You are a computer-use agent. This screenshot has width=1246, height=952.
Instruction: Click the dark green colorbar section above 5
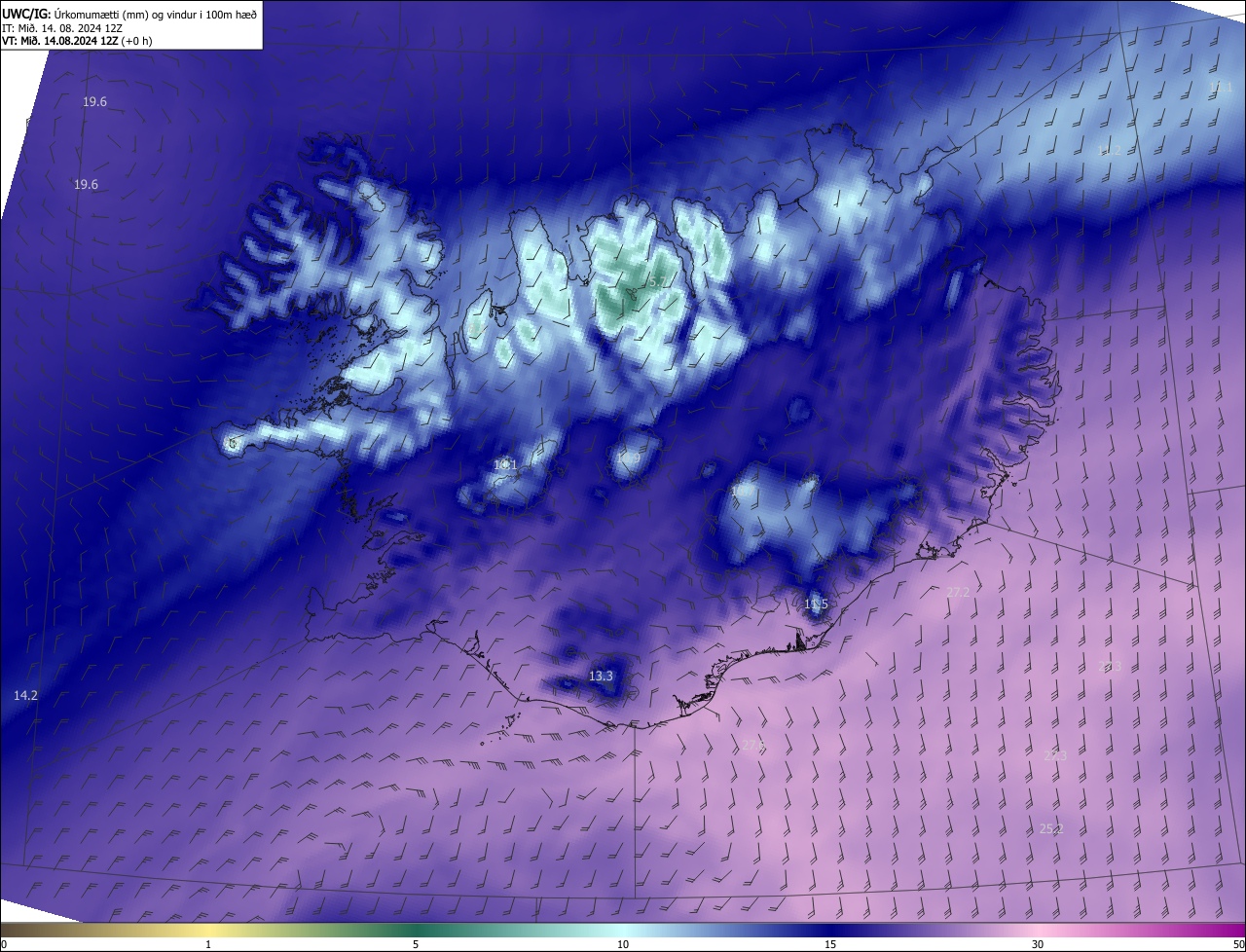point(416,930)
